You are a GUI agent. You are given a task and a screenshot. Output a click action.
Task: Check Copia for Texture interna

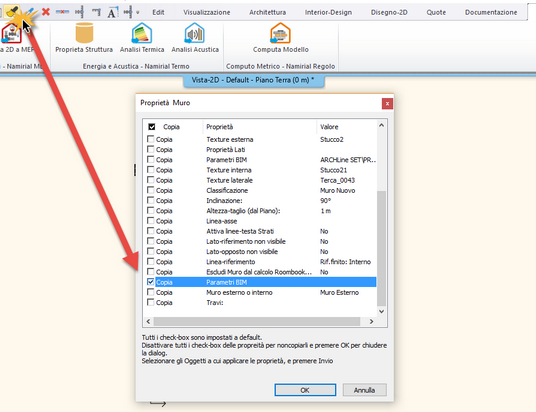point(150,170)
